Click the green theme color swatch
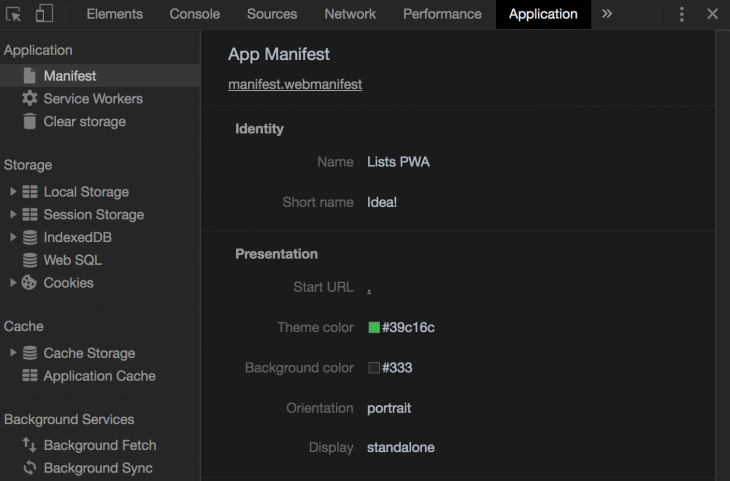 [x=374, y=328]
